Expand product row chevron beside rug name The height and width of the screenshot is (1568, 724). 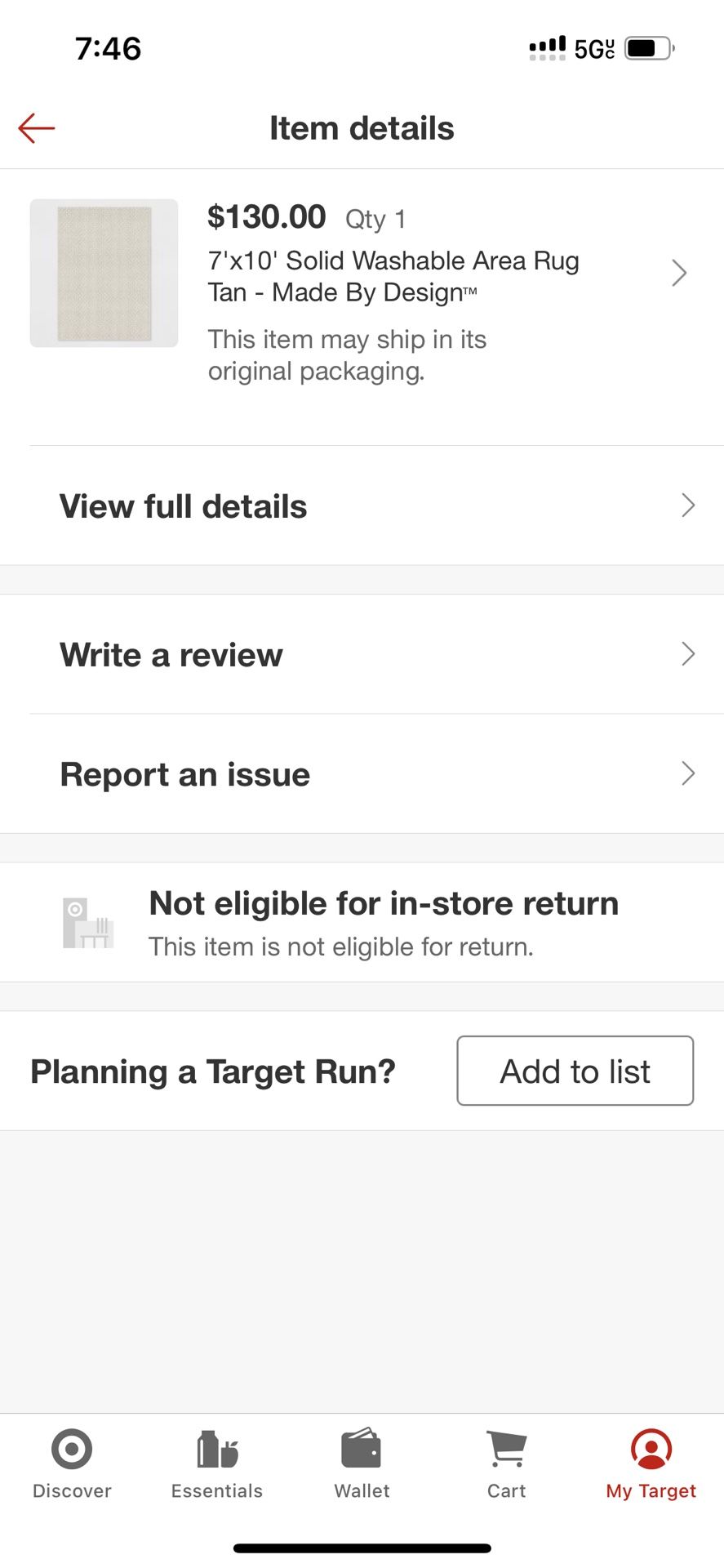pos(679,273)
